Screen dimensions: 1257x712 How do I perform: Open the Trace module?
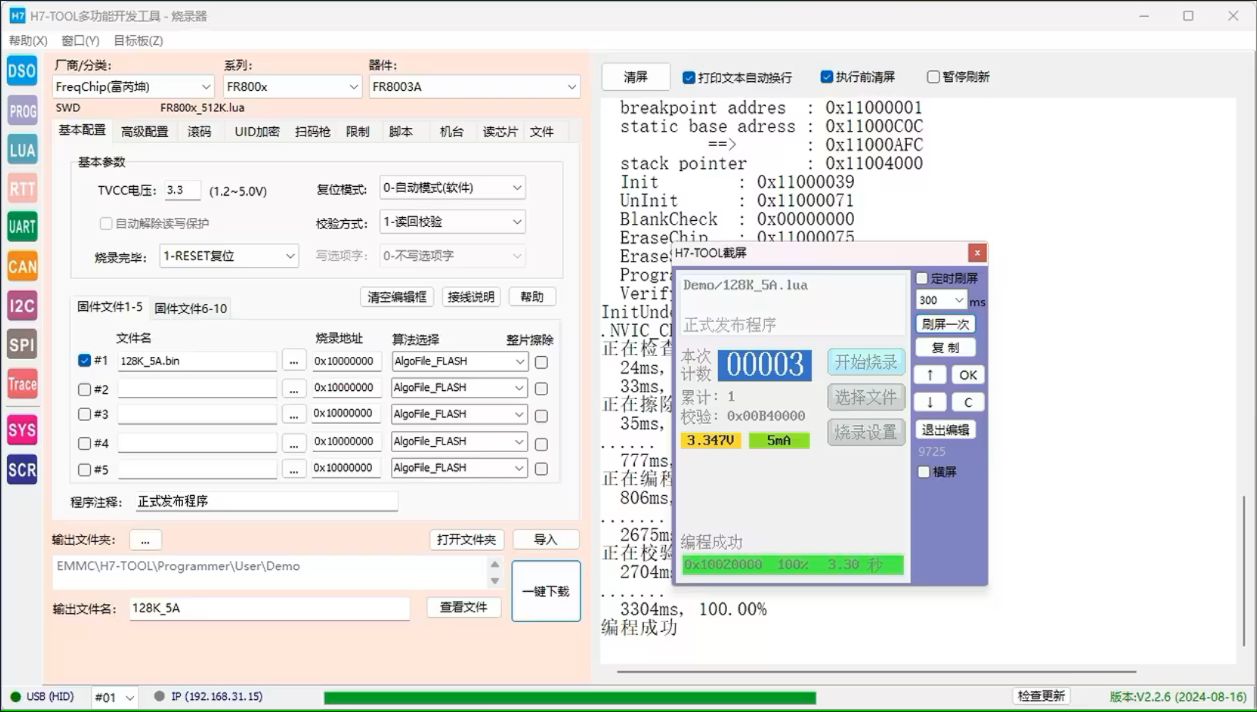[22, 384]
